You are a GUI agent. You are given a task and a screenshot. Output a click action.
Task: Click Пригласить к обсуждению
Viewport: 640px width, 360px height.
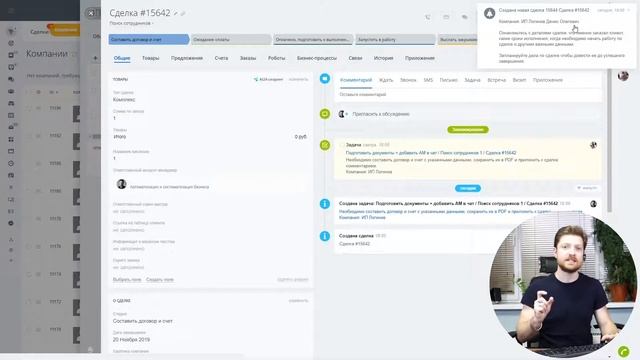381,114
